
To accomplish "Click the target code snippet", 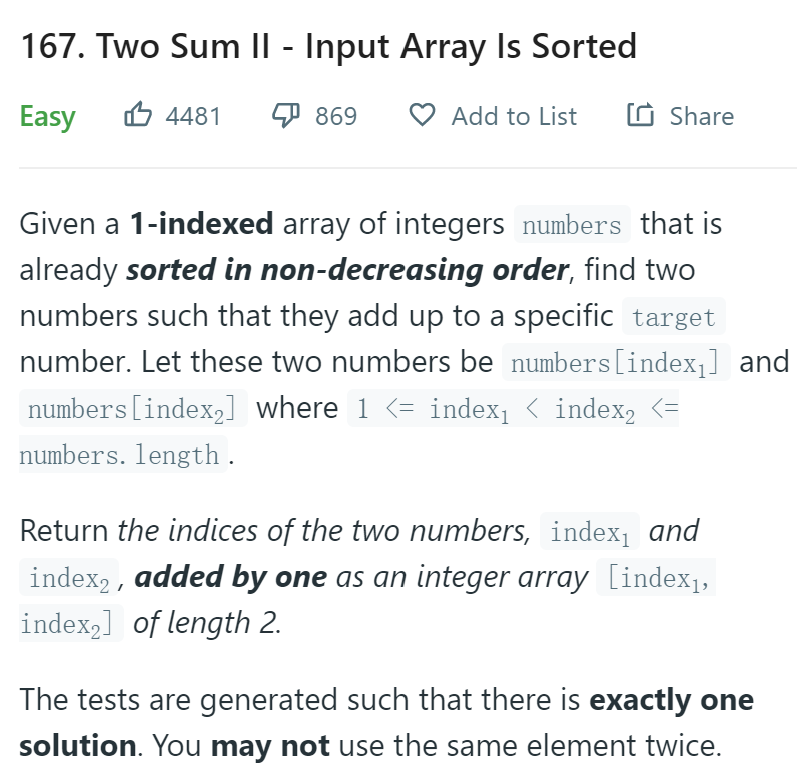I will click(674, 317).
